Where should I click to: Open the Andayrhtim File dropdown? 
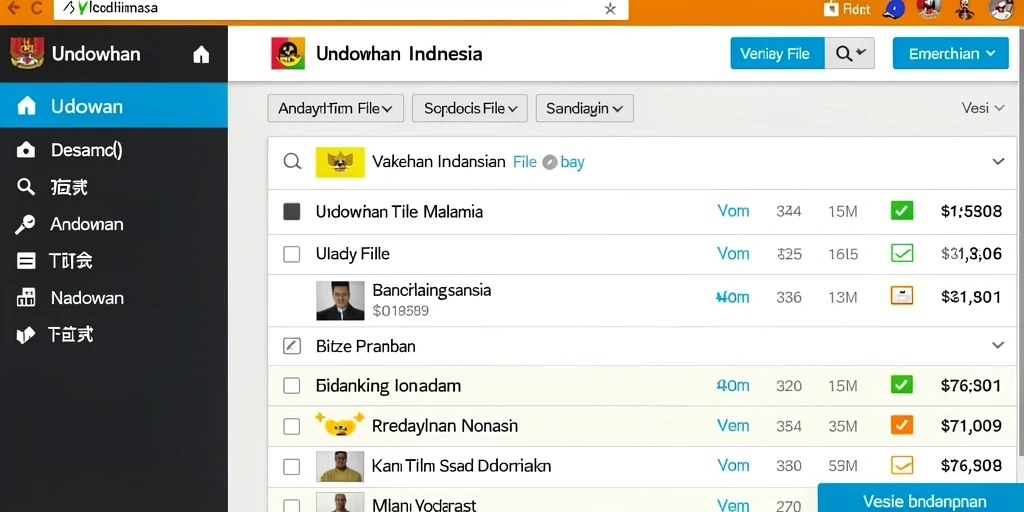click(x=336, y=108)
